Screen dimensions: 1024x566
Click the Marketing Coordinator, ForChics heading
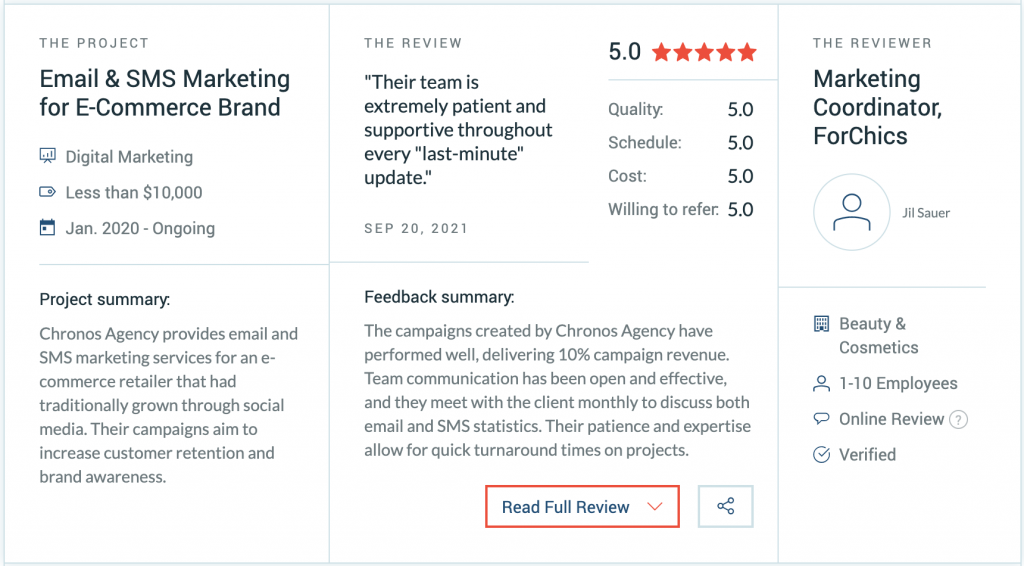coord(878,107)
